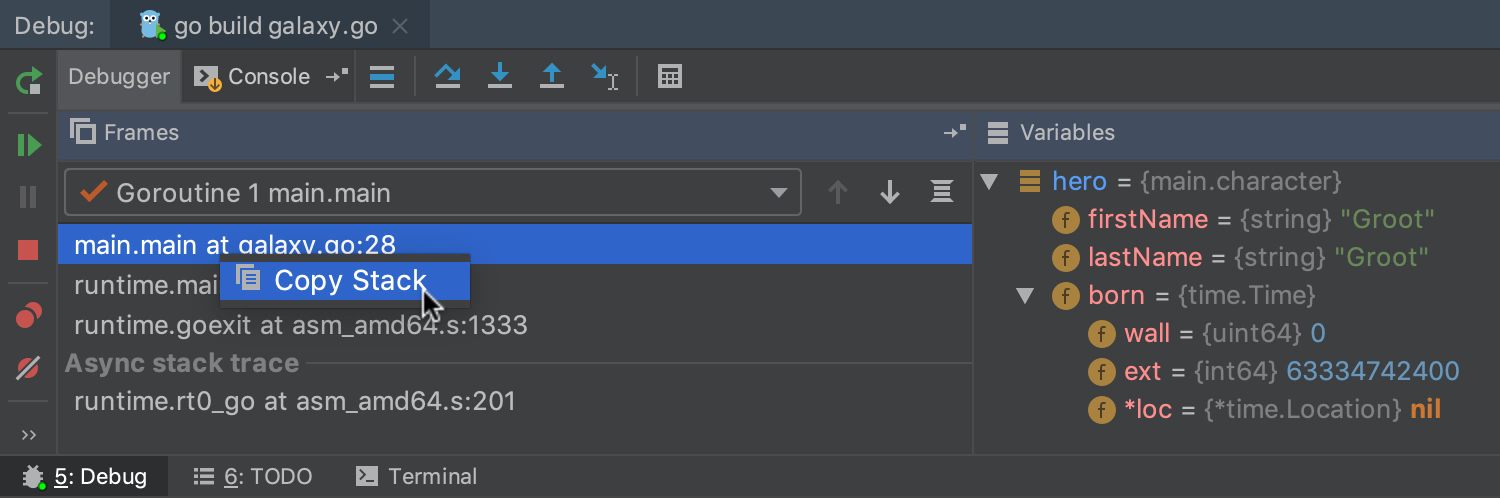Click the Step Into icon

[x=500, y=77]
